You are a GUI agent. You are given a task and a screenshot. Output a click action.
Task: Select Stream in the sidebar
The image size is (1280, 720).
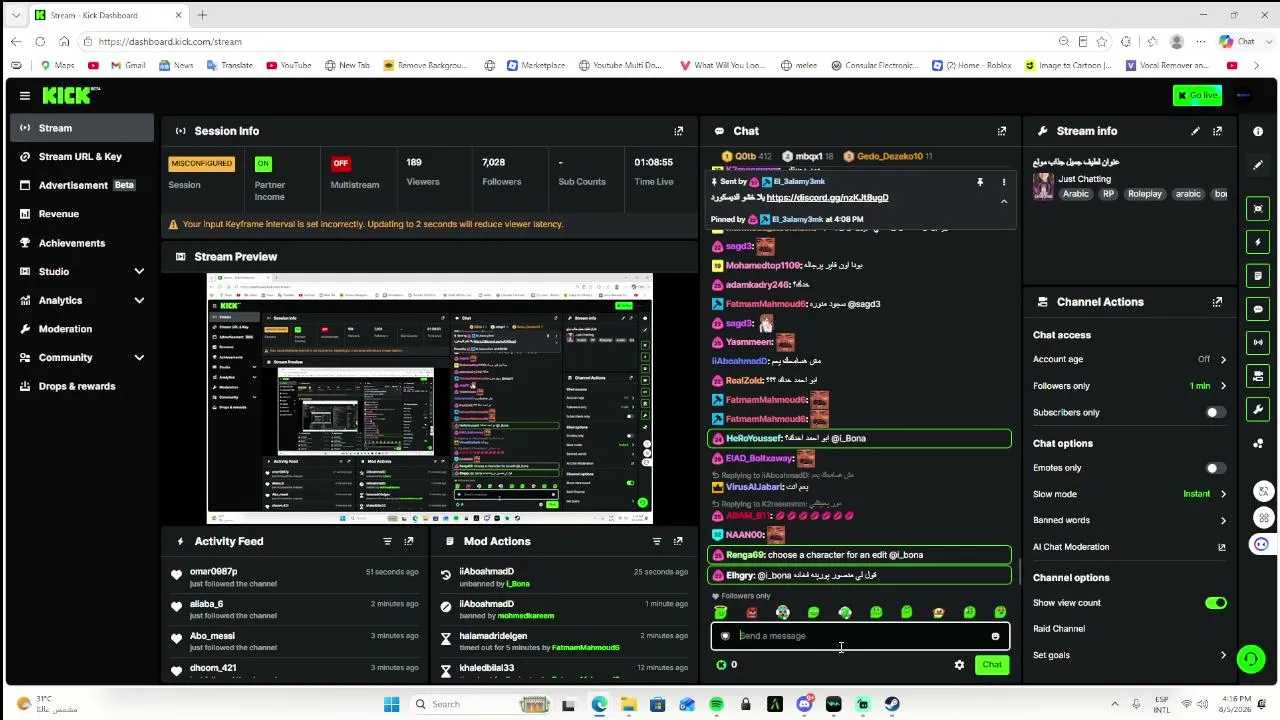pyautogui.click(x=82, y=128)
